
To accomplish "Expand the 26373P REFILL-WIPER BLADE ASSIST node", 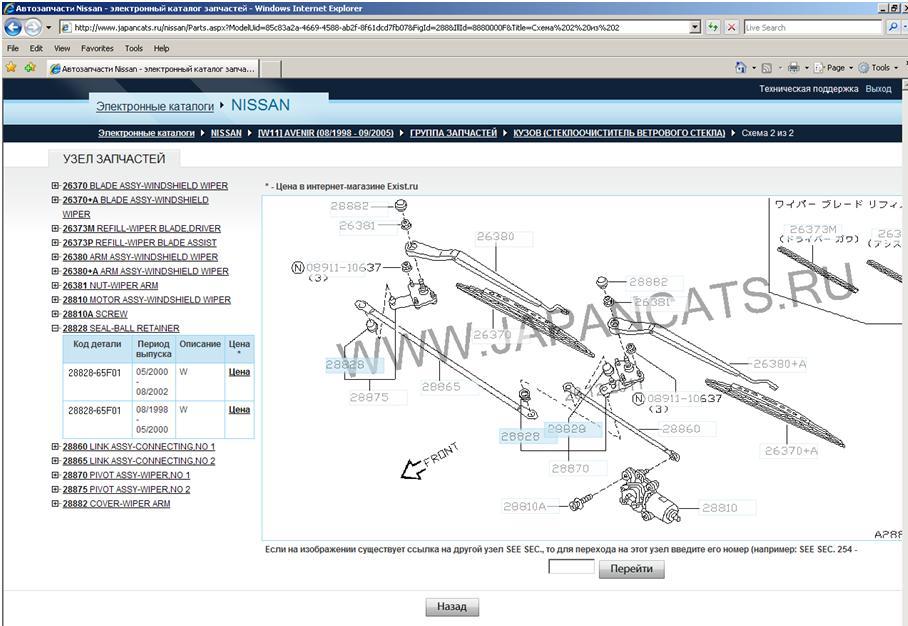I will (x=55, y=243).
